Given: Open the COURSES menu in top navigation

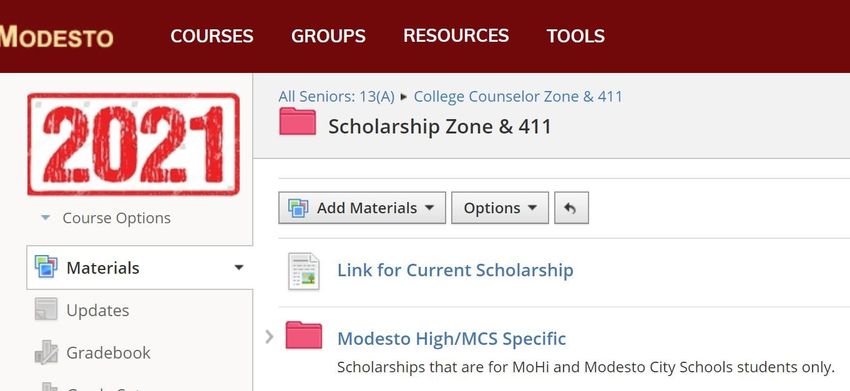Looking at the screenshot, I should tap(211, 36).
